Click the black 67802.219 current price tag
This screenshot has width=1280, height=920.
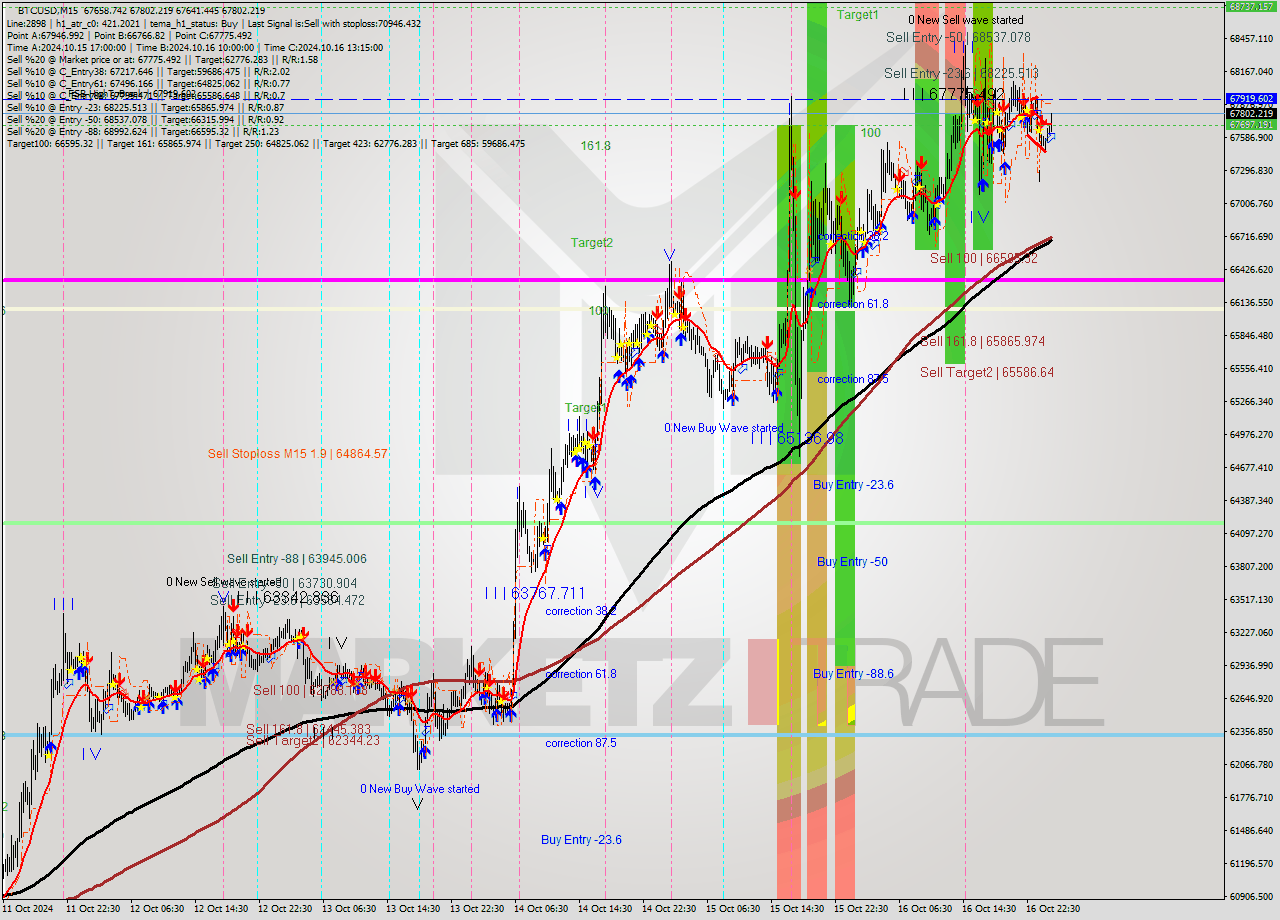tap(1250, 114)
